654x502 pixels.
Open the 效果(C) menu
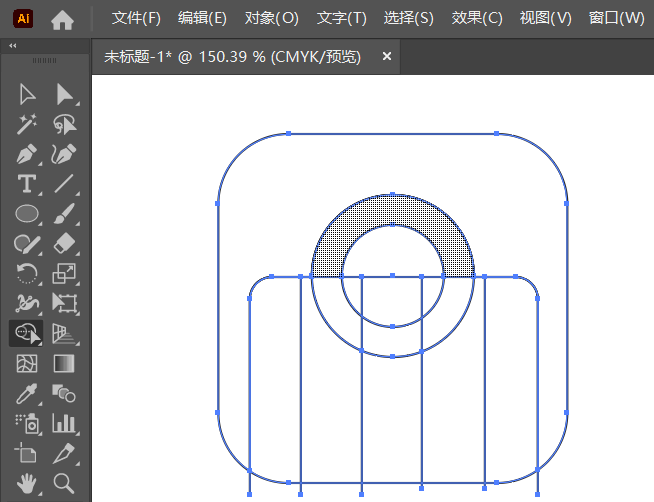pos(477,18)
